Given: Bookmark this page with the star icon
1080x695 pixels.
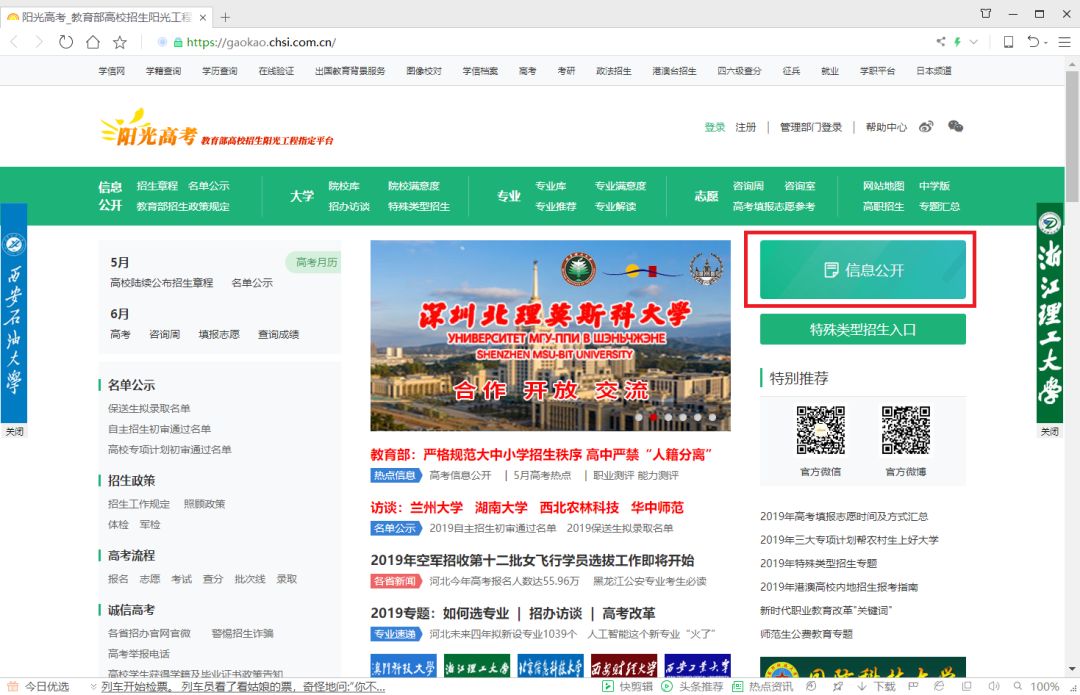Looking at the screenshot, I should pos(120,42).
